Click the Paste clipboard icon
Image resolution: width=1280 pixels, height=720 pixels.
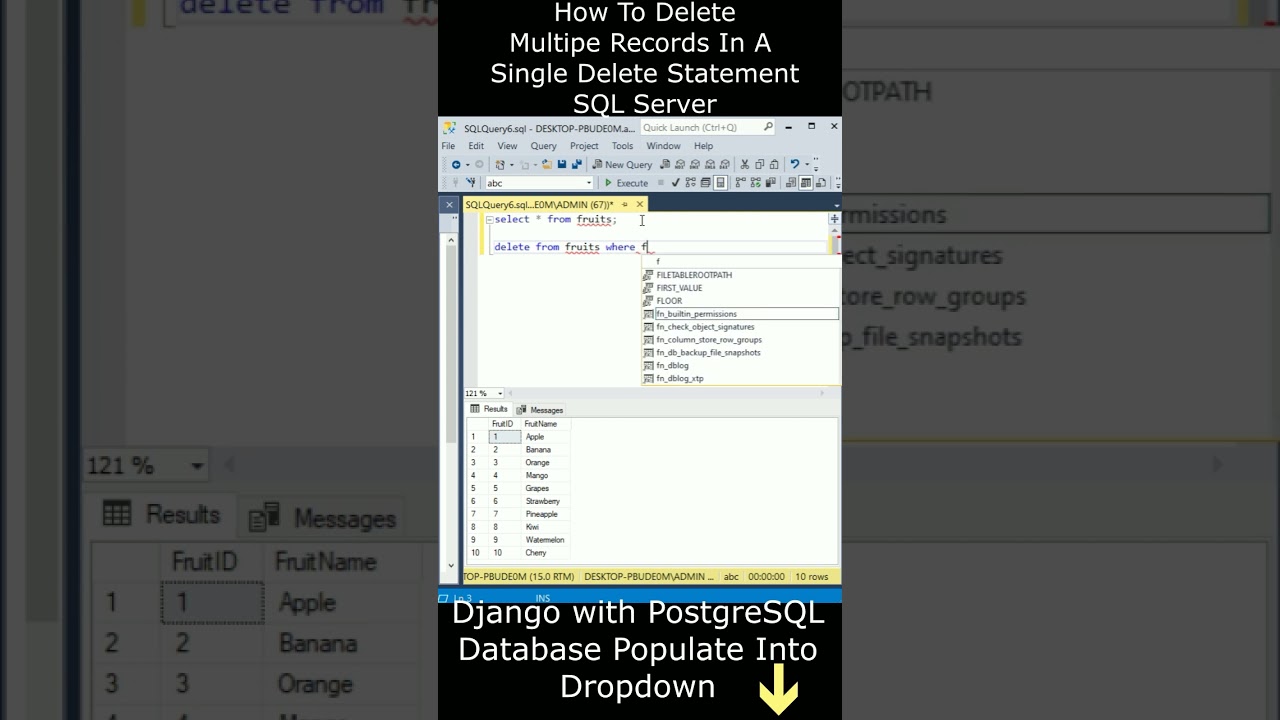[775, 165]
